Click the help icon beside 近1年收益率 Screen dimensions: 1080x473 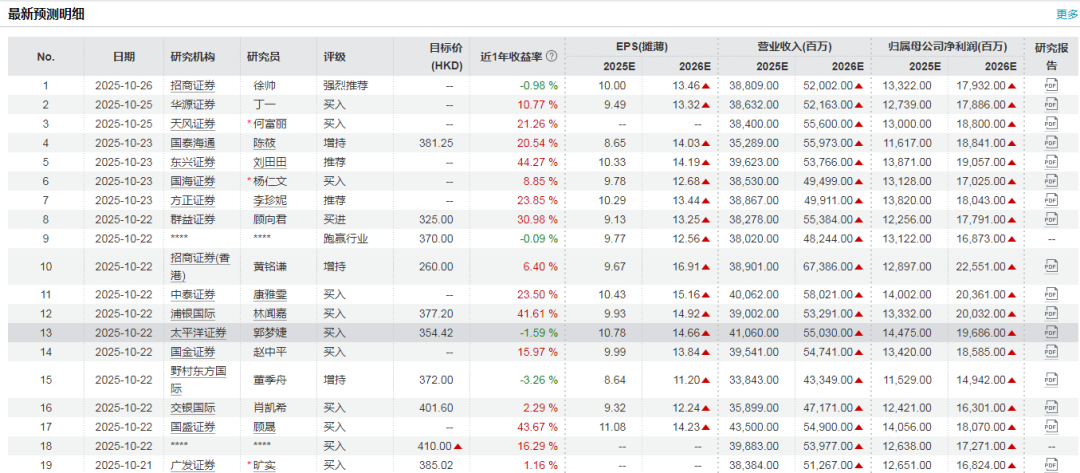[551, 56]
